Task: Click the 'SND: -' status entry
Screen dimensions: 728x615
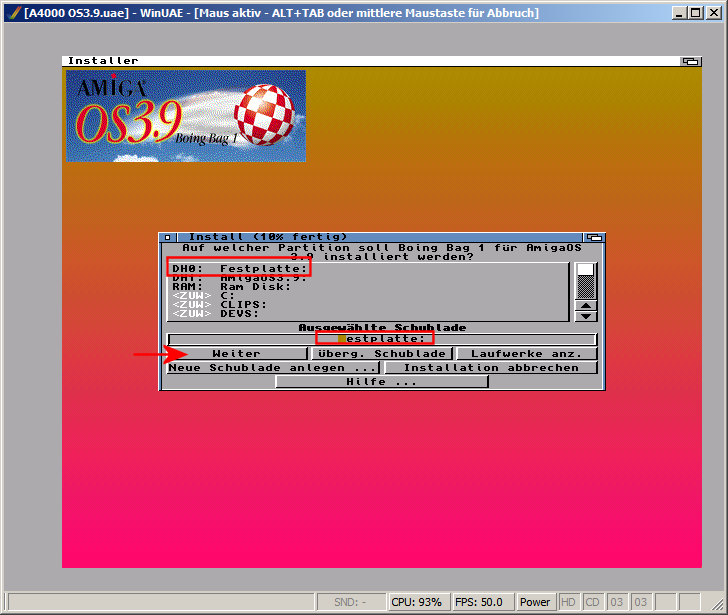Action: point(351,602)
